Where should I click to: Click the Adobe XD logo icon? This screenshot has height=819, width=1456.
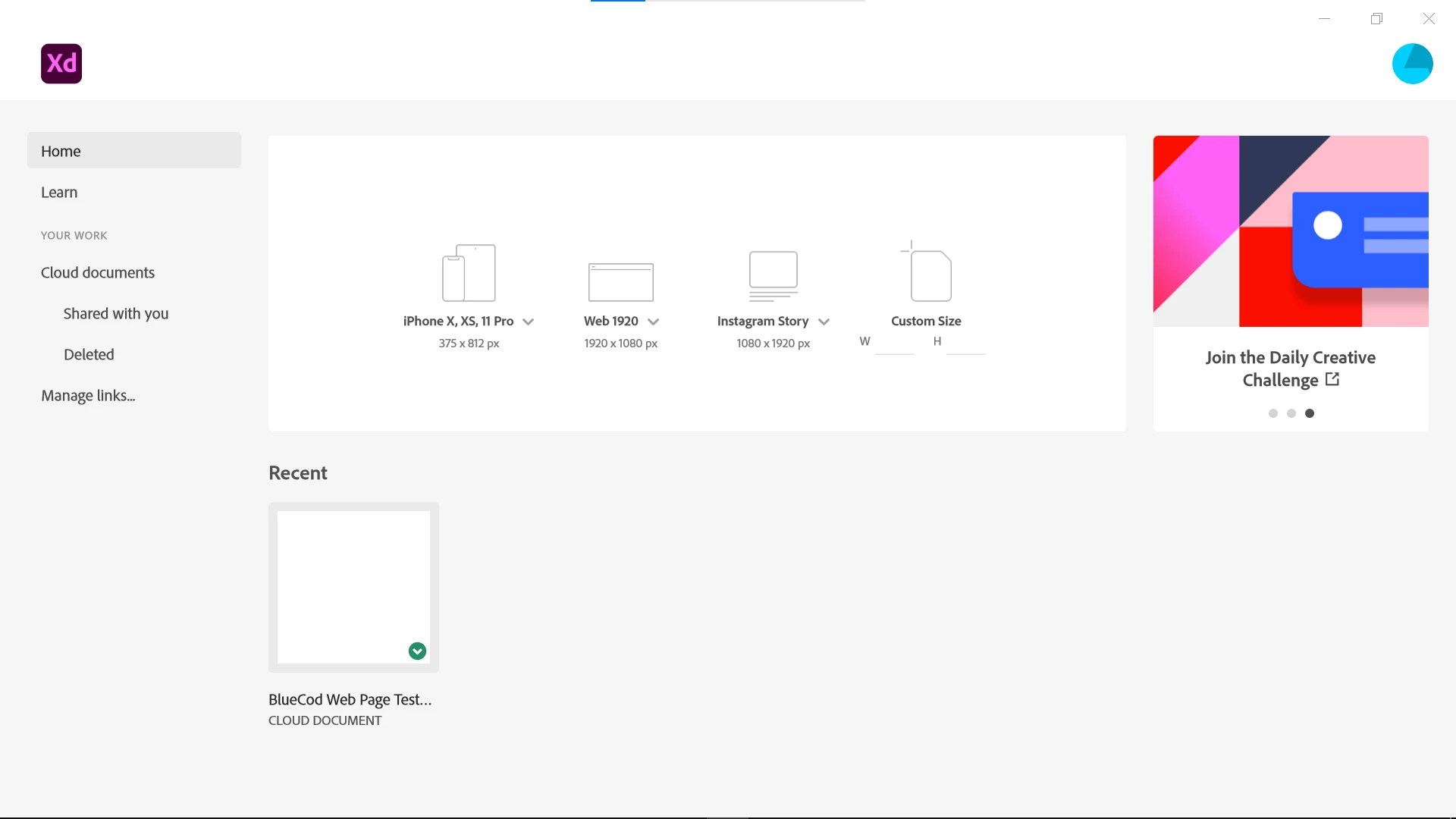61,64
